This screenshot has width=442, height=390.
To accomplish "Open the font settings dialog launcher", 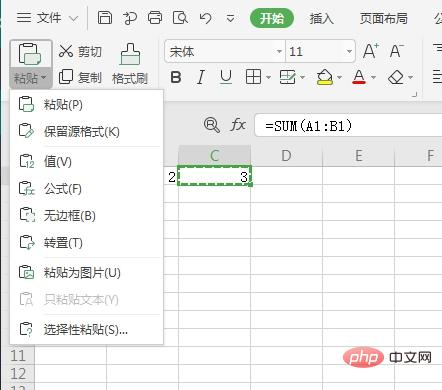I will (x=414, y=94).
